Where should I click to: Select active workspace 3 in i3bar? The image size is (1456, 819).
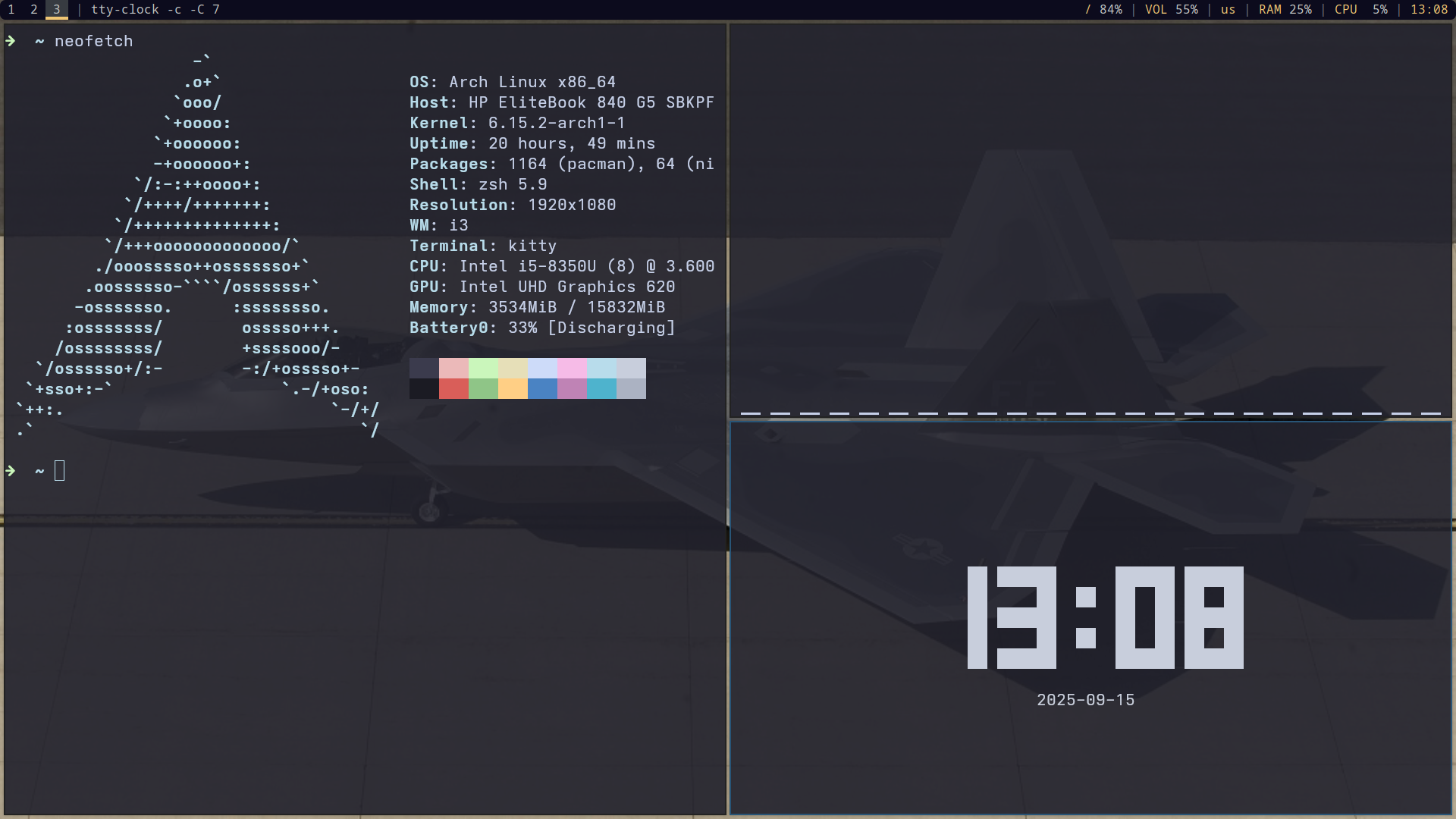click(x=57, y=10)
